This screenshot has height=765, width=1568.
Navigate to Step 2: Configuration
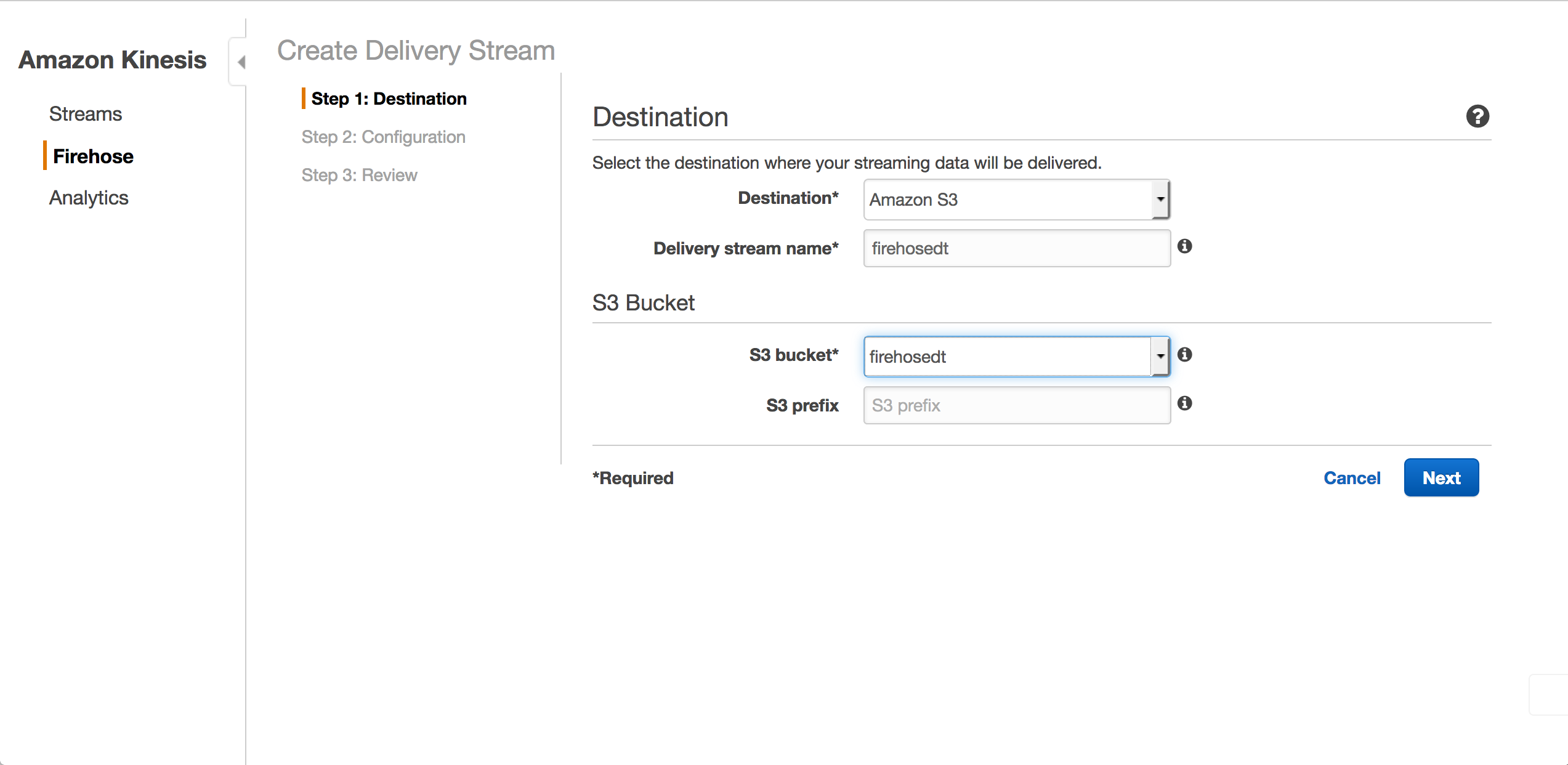click(383, 137)
